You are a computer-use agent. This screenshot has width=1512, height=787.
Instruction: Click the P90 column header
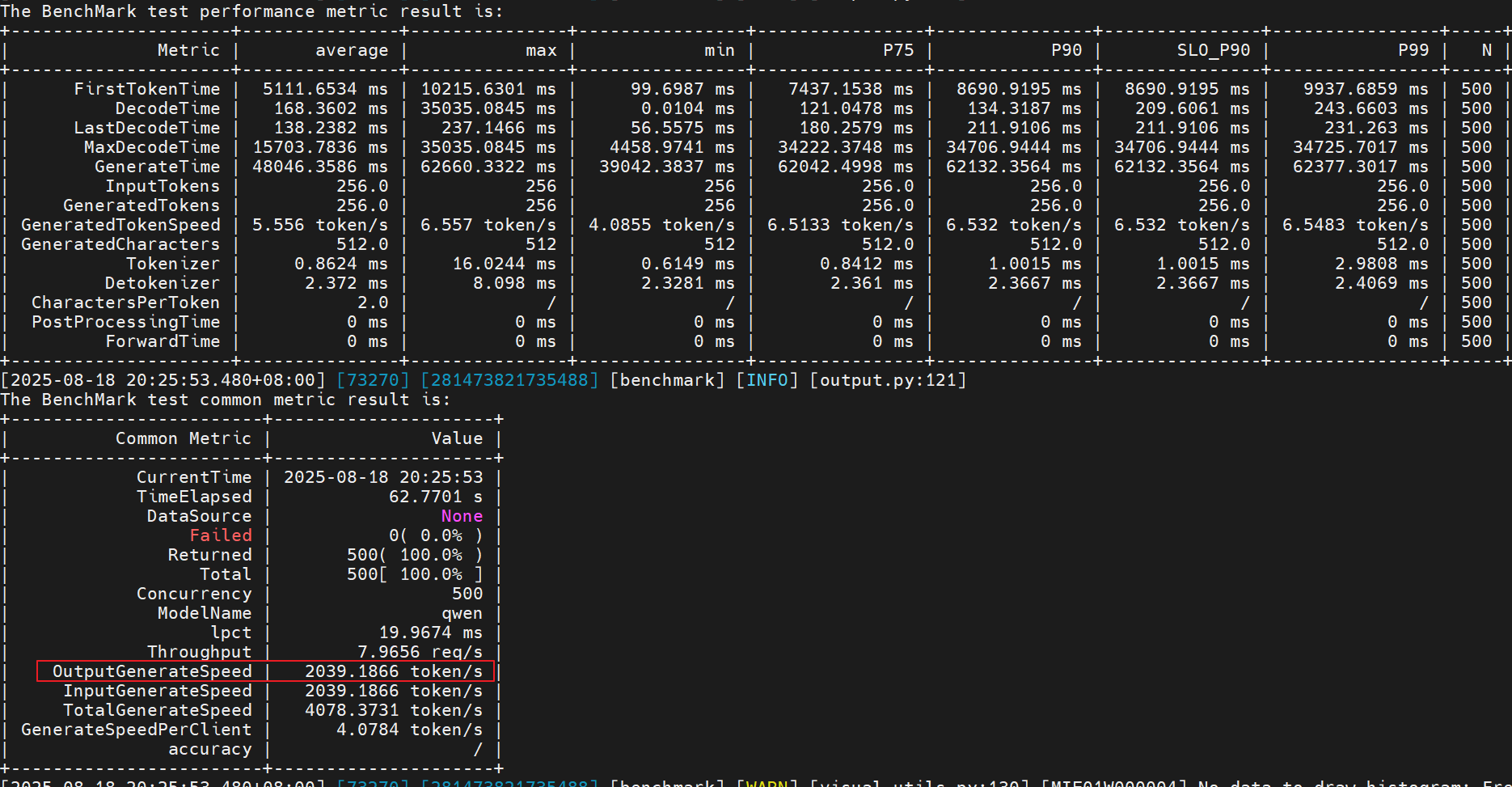tap(1066, 50)
